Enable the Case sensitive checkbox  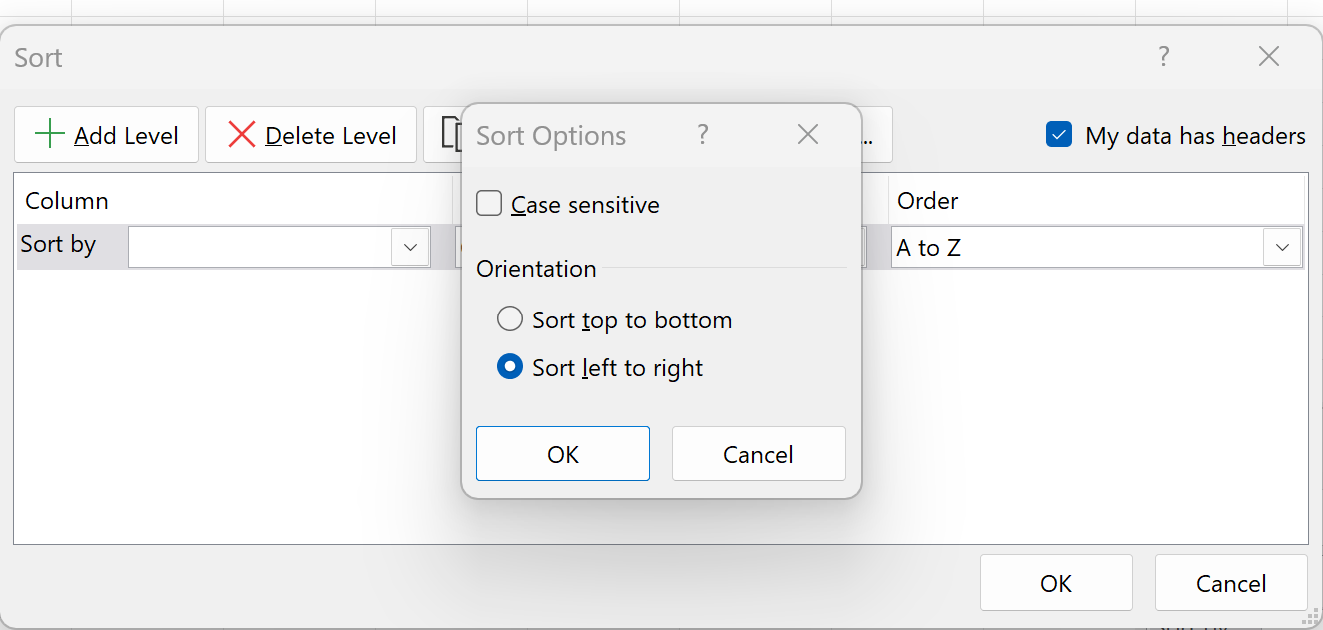(489, 204)
